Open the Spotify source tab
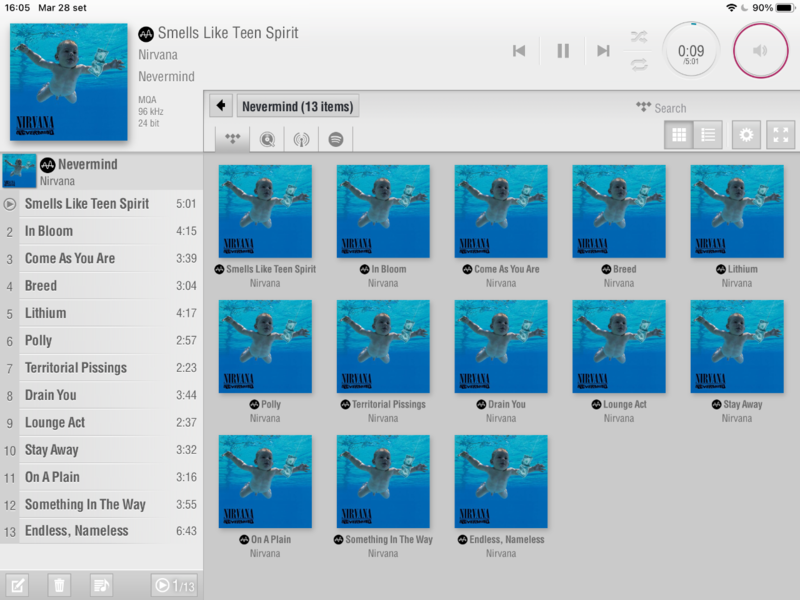 point(336,139)
